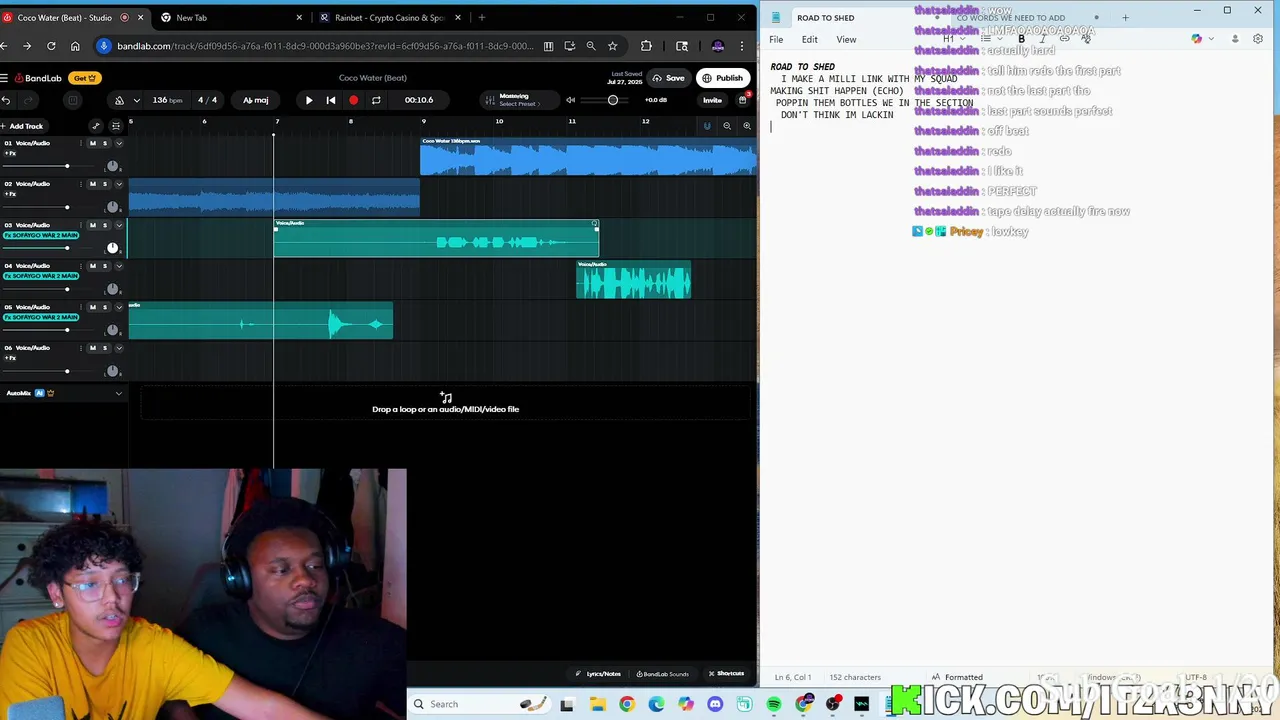Viewport: 1280px width, 720px height.
Task: Mute track 01 Voice/Audio
Action: 93,143
